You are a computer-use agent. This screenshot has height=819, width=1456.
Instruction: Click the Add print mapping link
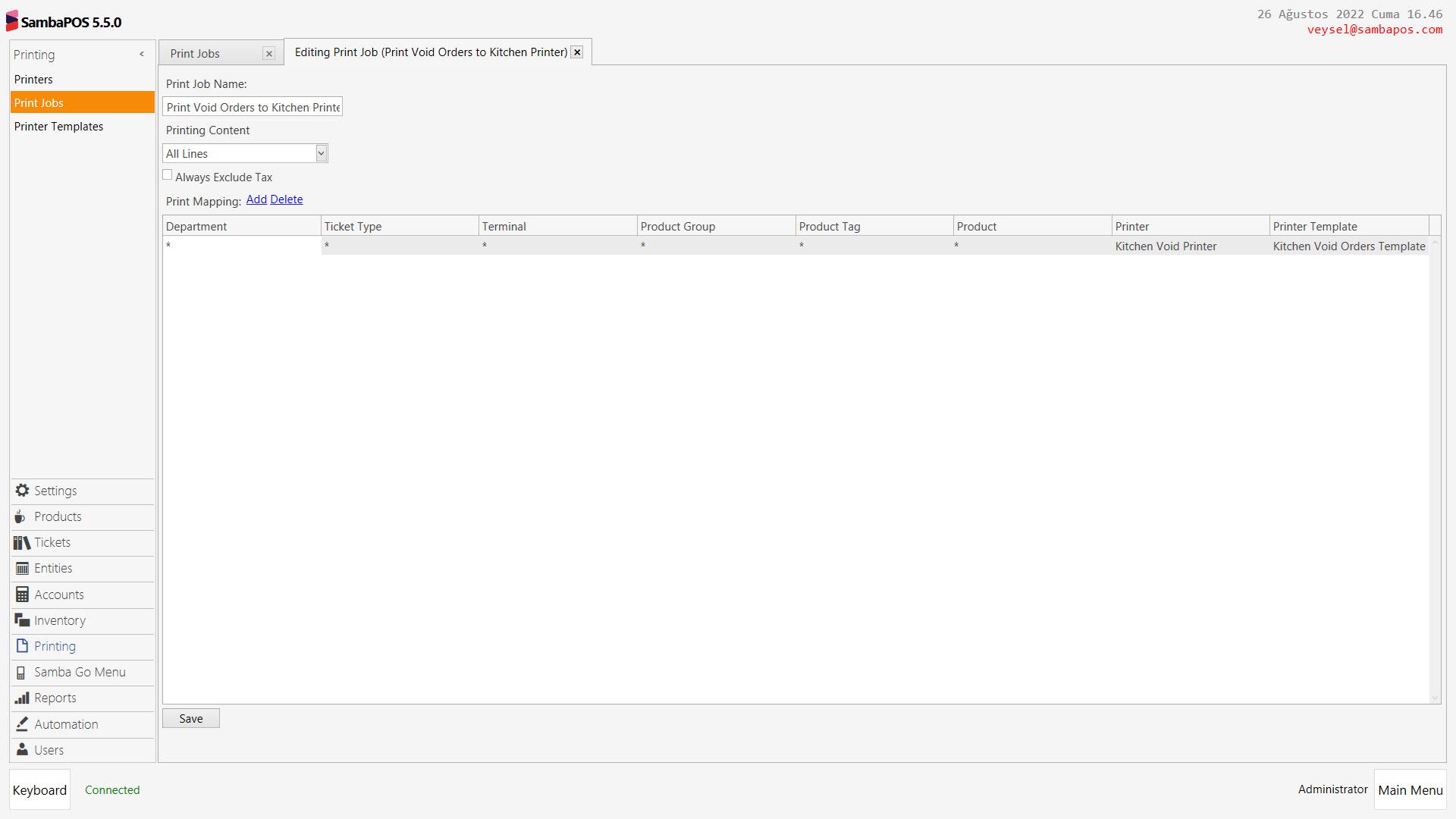256,199
